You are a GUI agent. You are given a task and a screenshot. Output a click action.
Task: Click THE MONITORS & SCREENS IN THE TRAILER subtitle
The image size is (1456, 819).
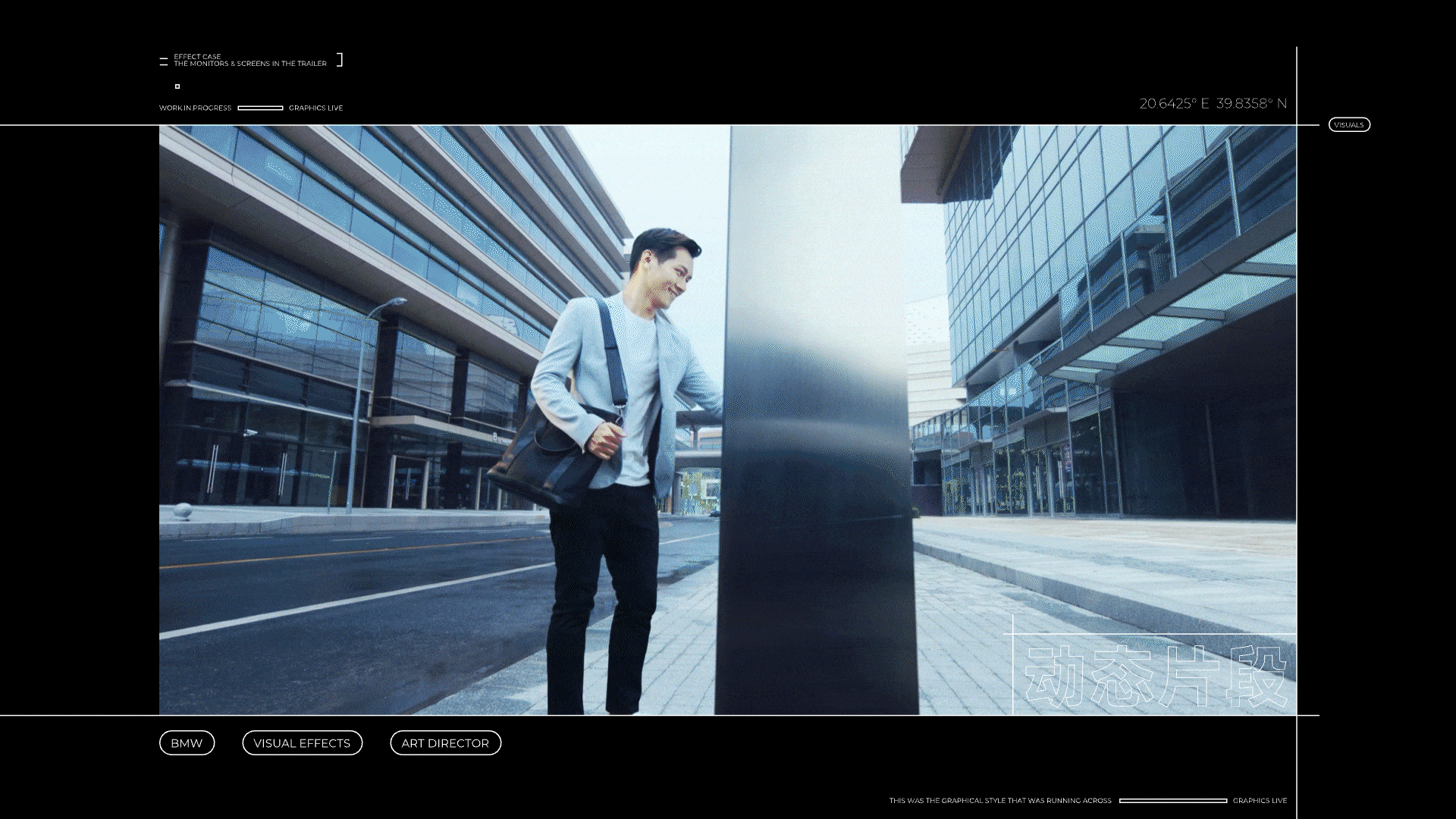(250, 64)
